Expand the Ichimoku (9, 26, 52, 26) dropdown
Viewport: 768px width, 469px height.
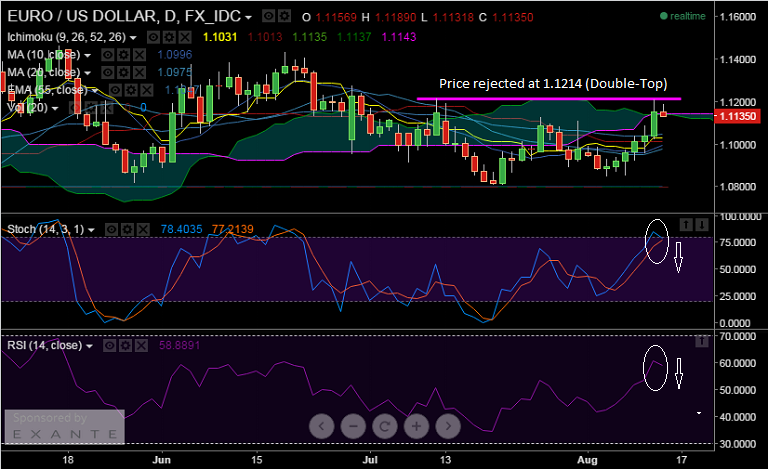tap(133, 38)
